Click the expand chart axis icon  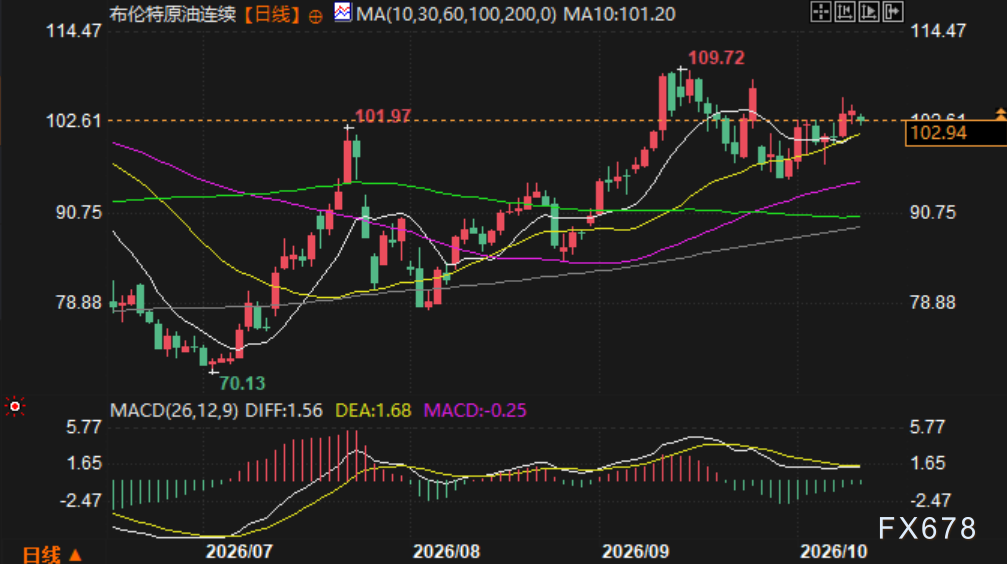pos(868,12)
